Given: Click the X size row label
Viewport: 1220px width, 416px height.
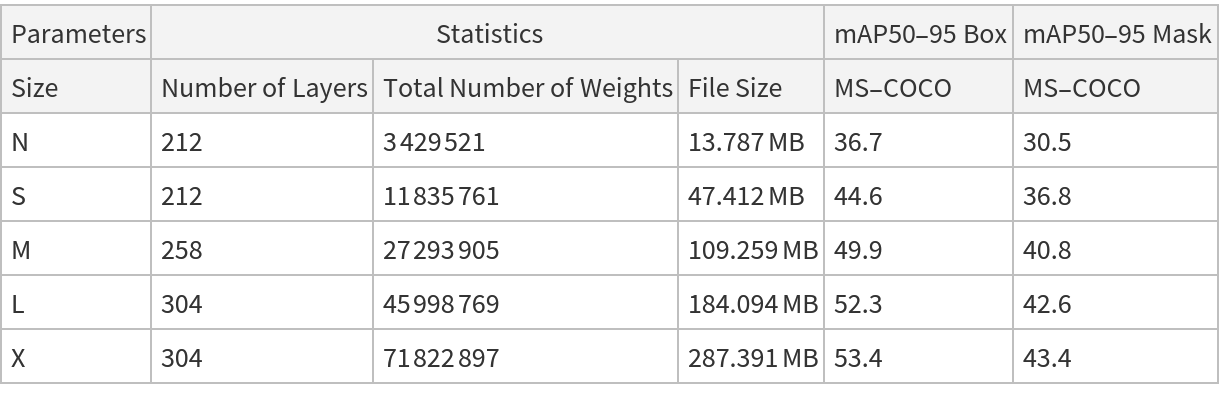Looking at the screenshot, I should (x=19, y=358).
